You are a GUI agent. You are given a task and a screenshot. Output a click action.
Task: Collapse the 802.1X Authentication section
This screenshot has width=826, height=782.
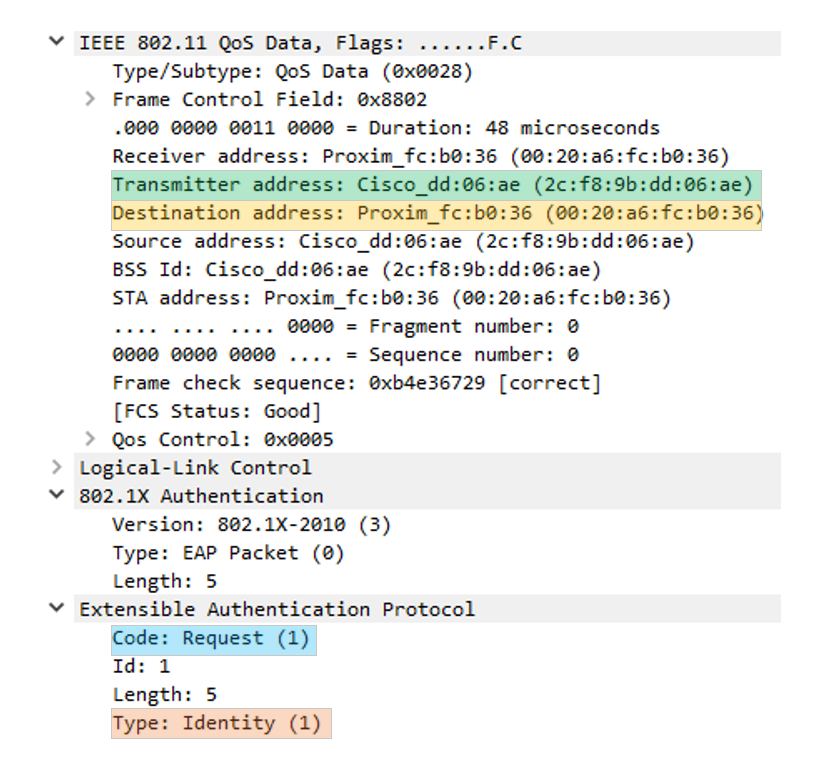click(x=55, y=495)
